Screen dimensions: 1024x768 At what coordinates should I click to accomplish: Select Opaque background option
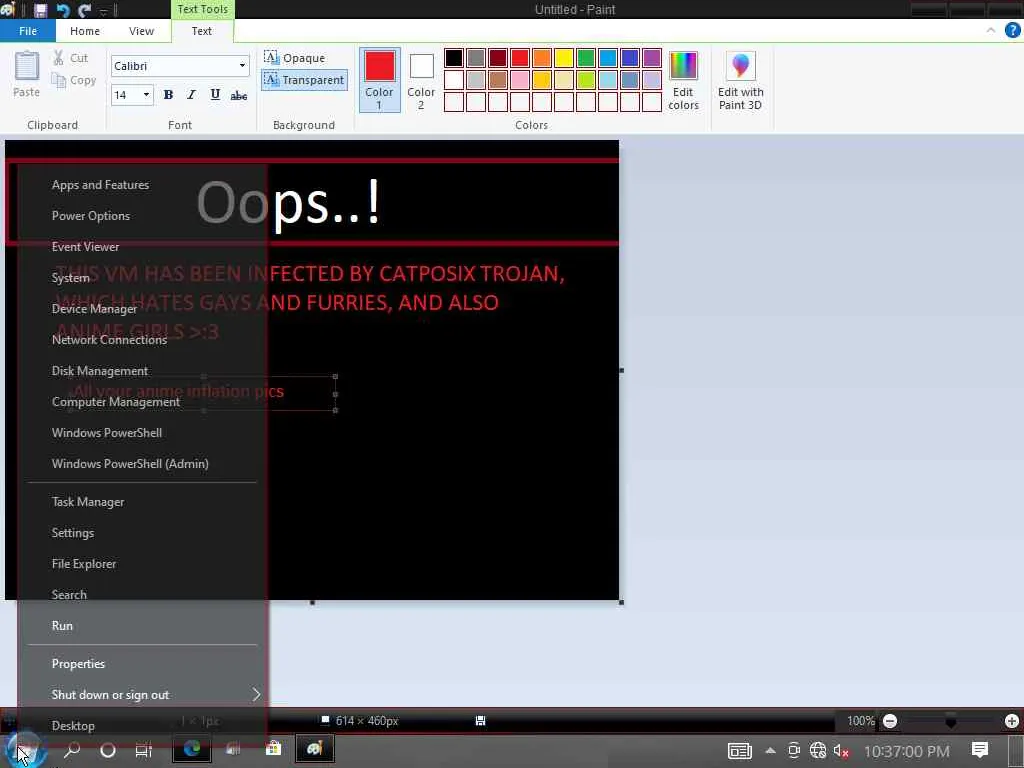coord(295,57)
